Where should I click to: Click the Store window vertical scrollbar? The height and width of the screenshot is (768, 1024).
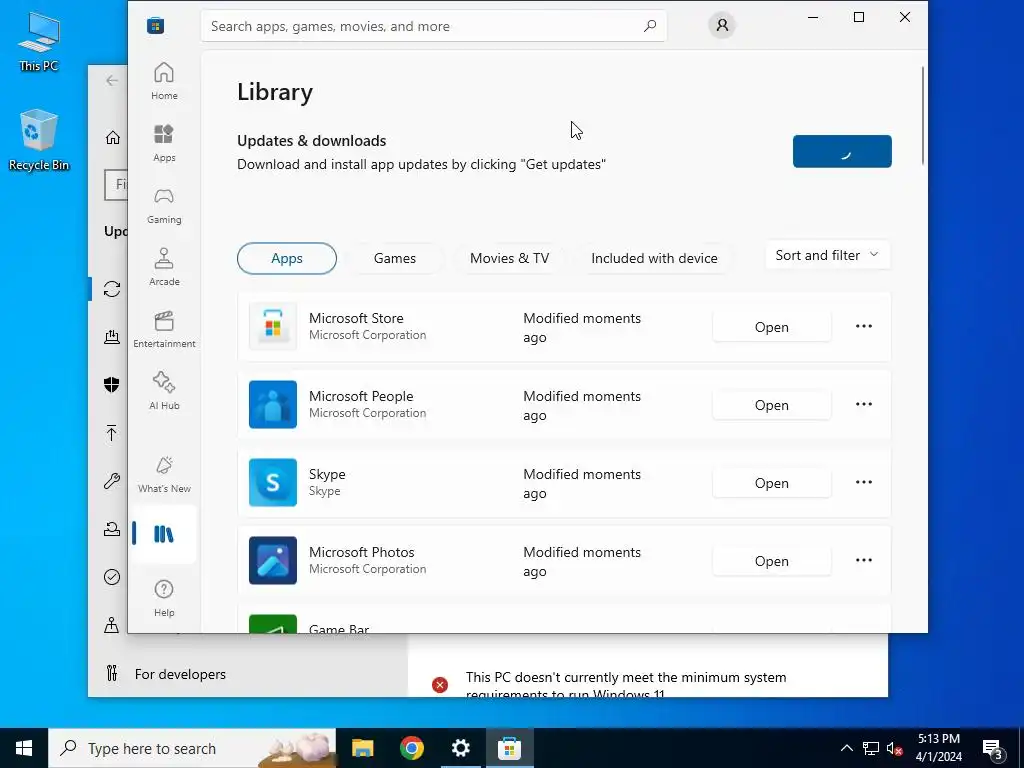click(922, 116)
